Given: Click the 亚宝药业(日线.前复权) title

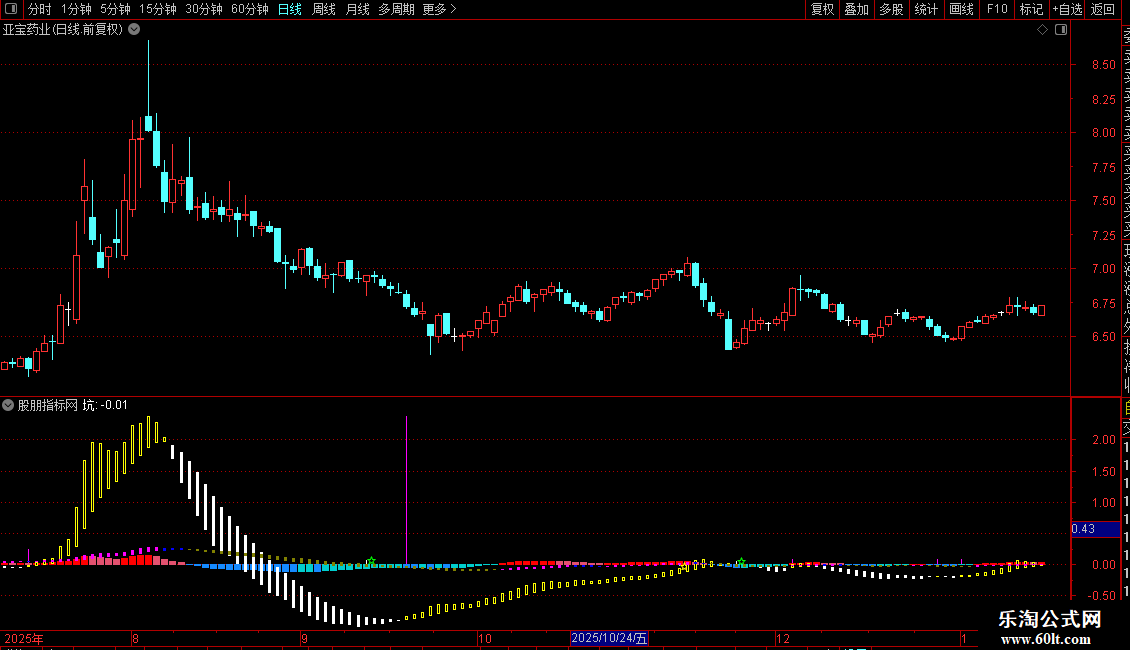Looking at the screenshot, I should coord(63,30).
